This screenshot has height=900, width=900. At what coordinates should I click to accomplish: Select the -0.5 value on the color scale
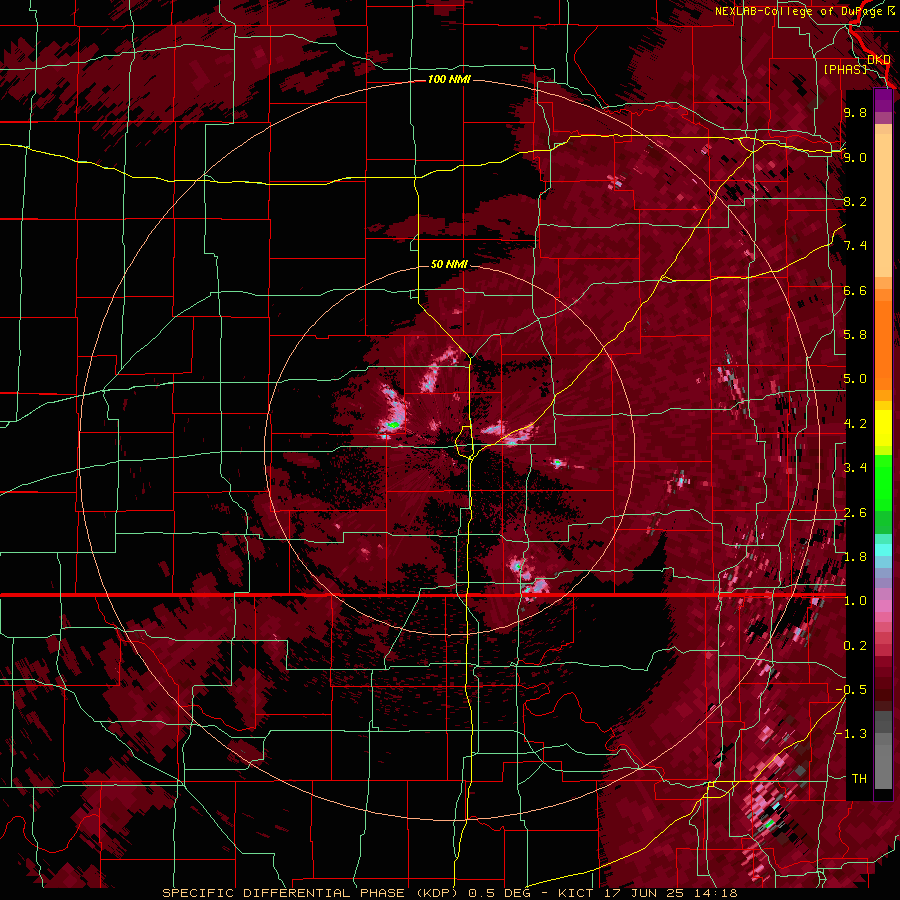[x=851, y=690]
